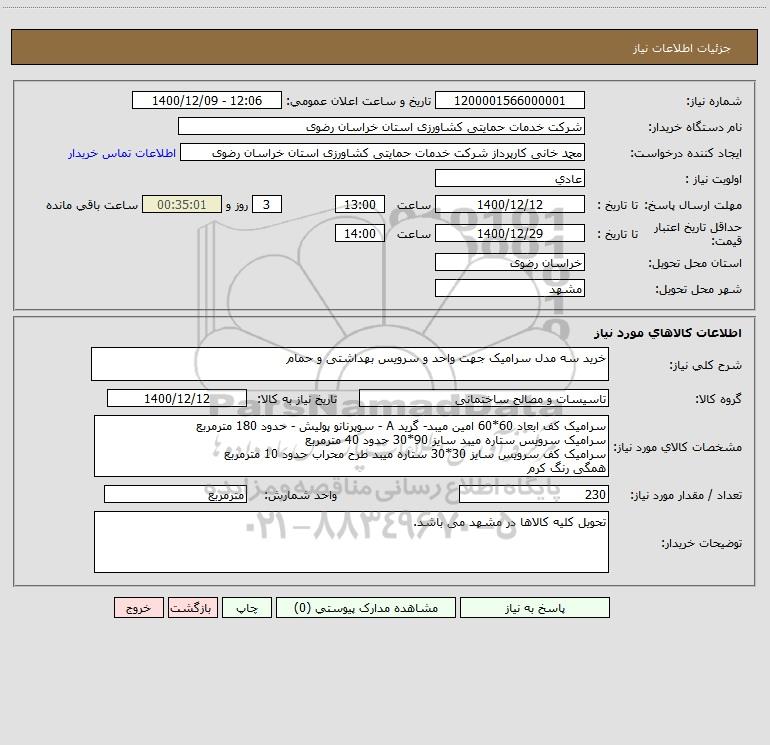Click the 'واحد شمارش:' label
This screenshot has height=745, width=770.
301,495
